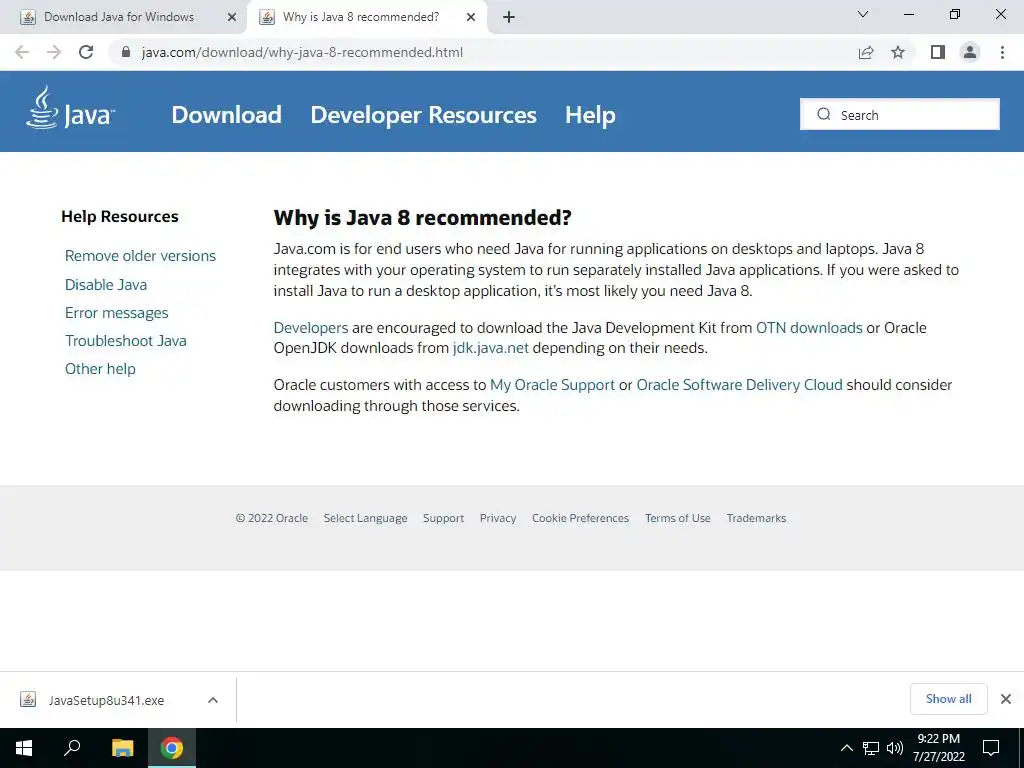Close the downloads bar
The height and width of the screenshot is (768, 1024).
pyautogui.click(x=1006, y=699)
